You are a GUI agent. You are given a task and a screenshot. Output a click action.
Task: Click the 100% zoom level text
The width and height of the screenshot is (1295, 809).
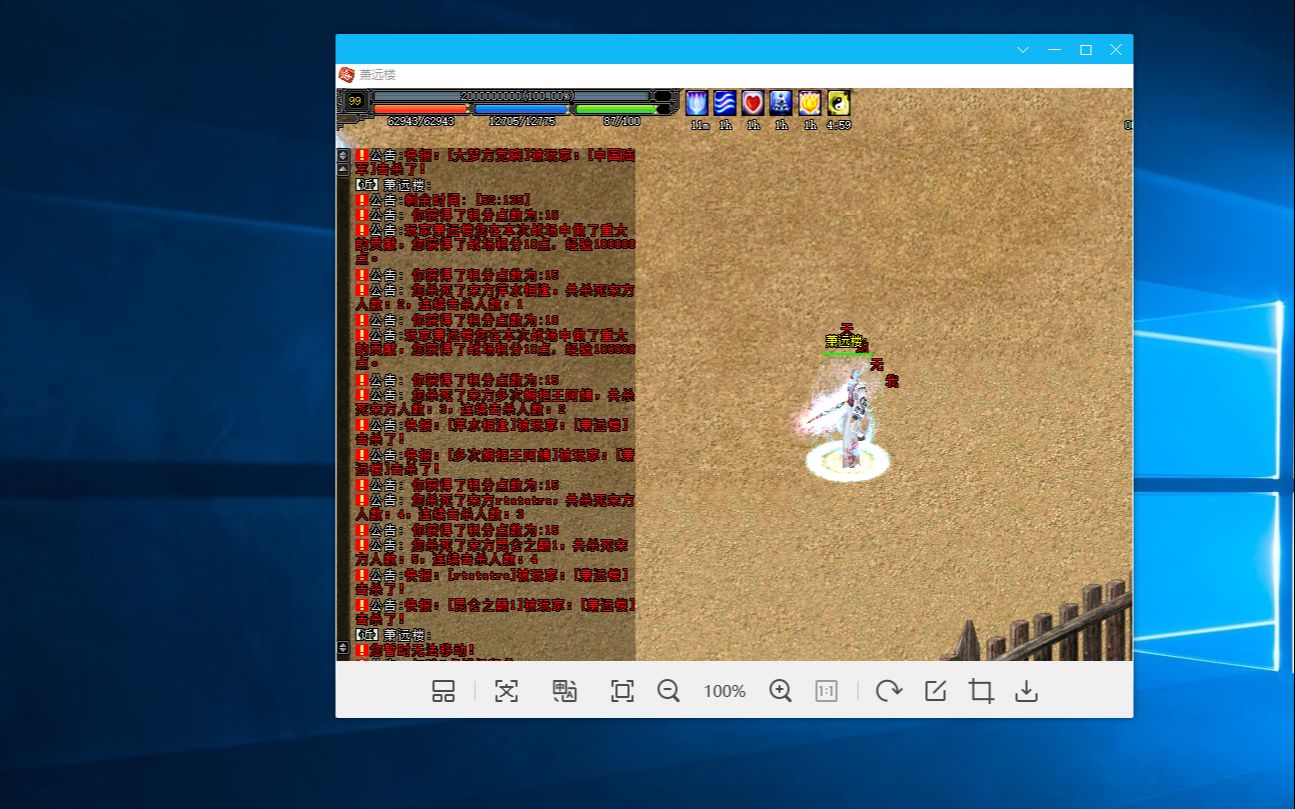coord(724,691)
